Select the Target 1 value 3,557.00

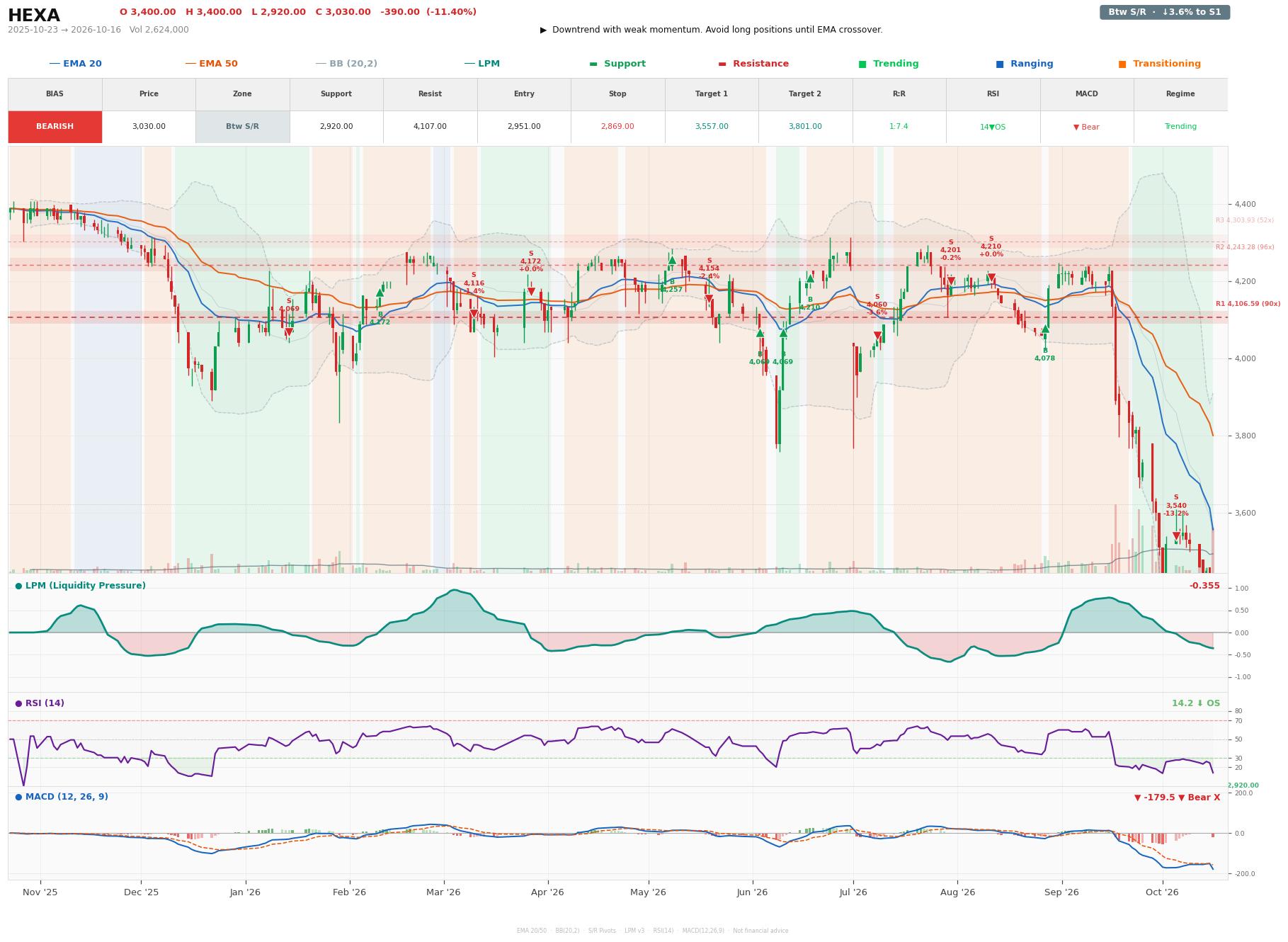click(x=711, y=127)
